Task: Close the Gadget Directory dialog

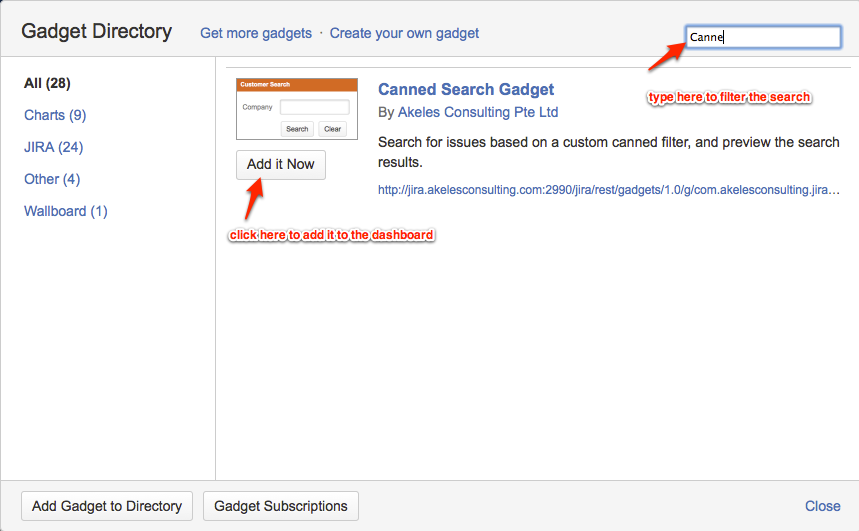Action: click(x=822, y=506)
